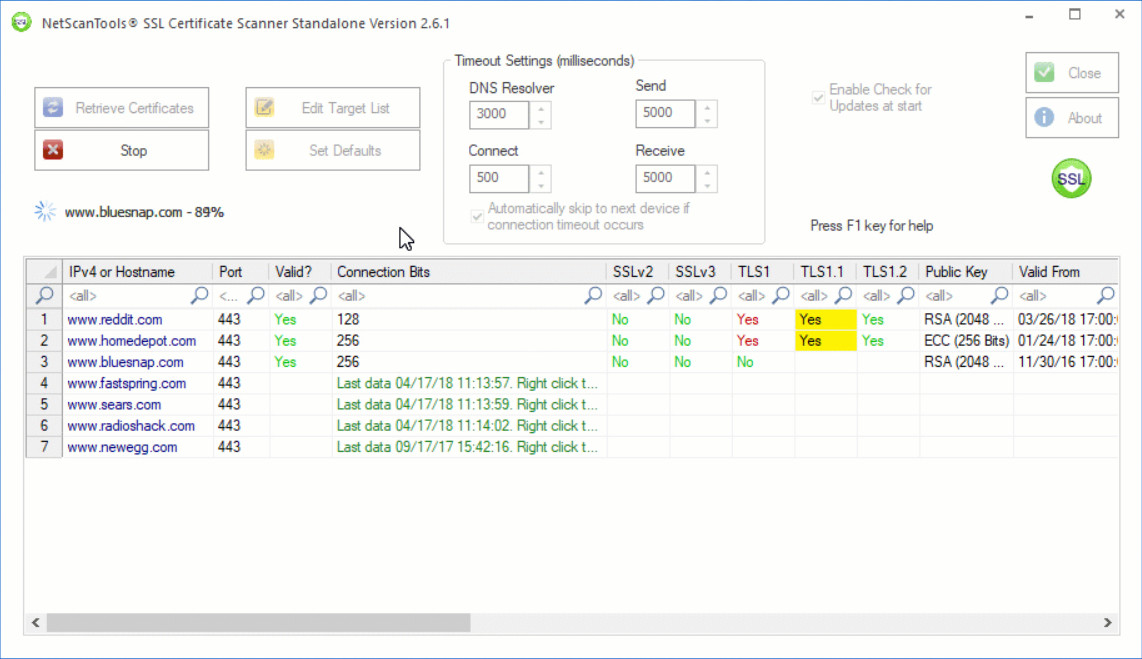Increase Send timeout with up arrow

coord(707,106)
